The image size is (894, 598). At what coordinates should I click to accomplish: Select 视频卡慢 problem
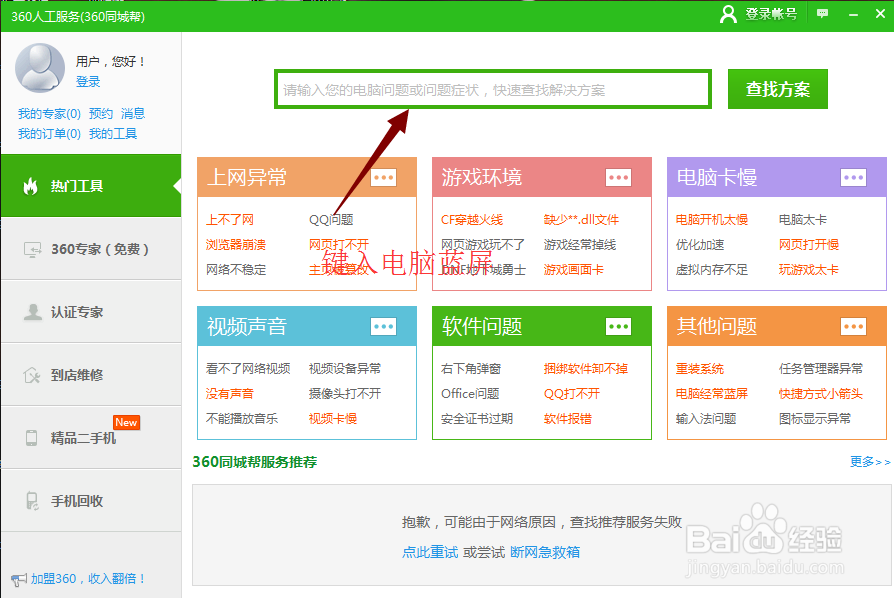pos(333,418)
